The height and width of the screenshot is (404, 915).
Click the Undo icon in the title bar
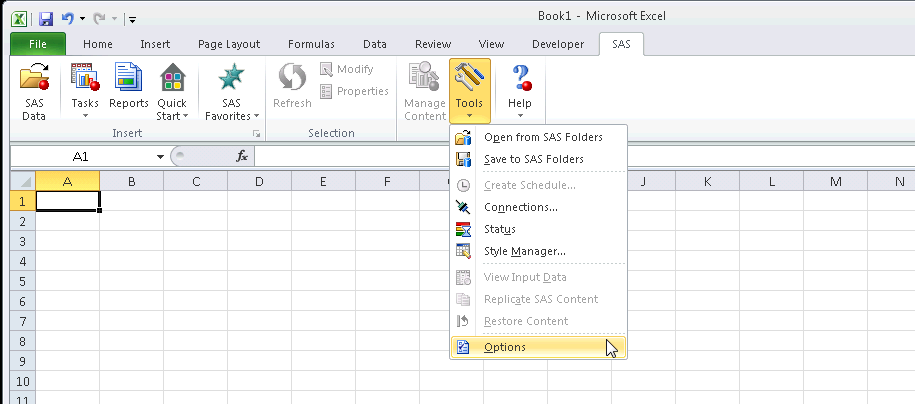pos(67,17)
